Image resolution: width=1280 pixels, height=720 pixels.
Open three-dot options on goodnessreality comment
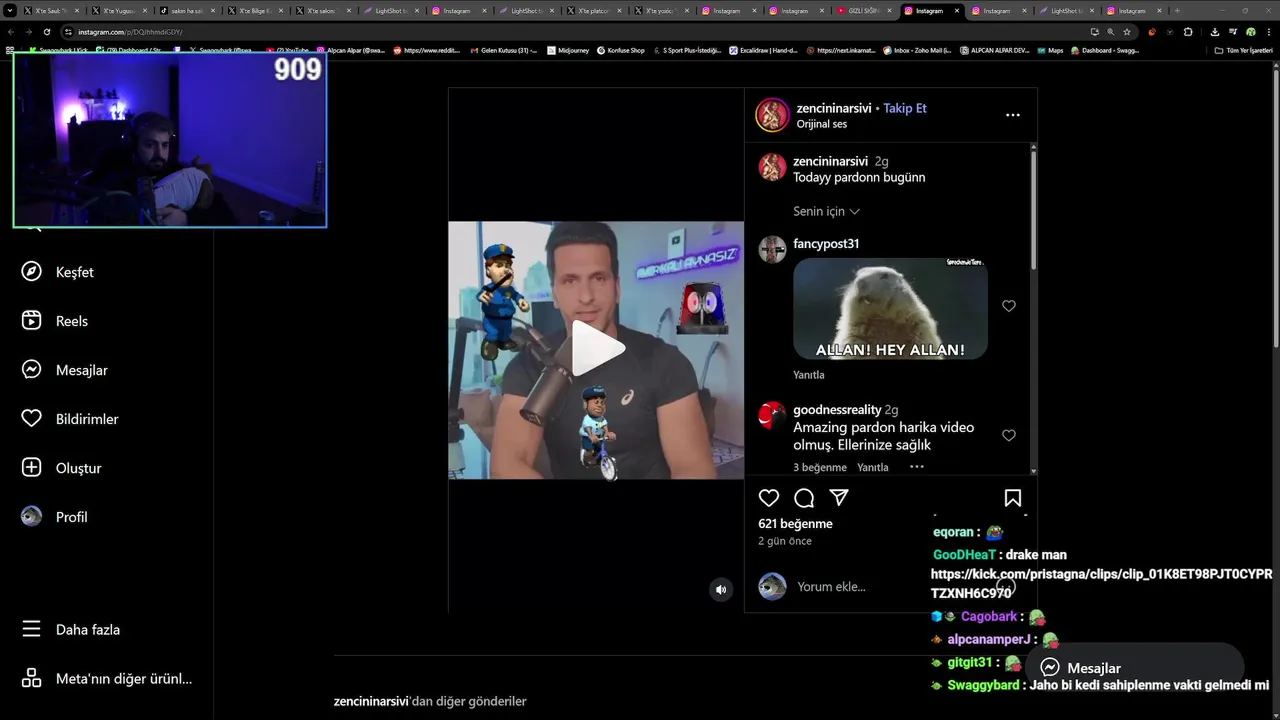(x=917, y=467)
